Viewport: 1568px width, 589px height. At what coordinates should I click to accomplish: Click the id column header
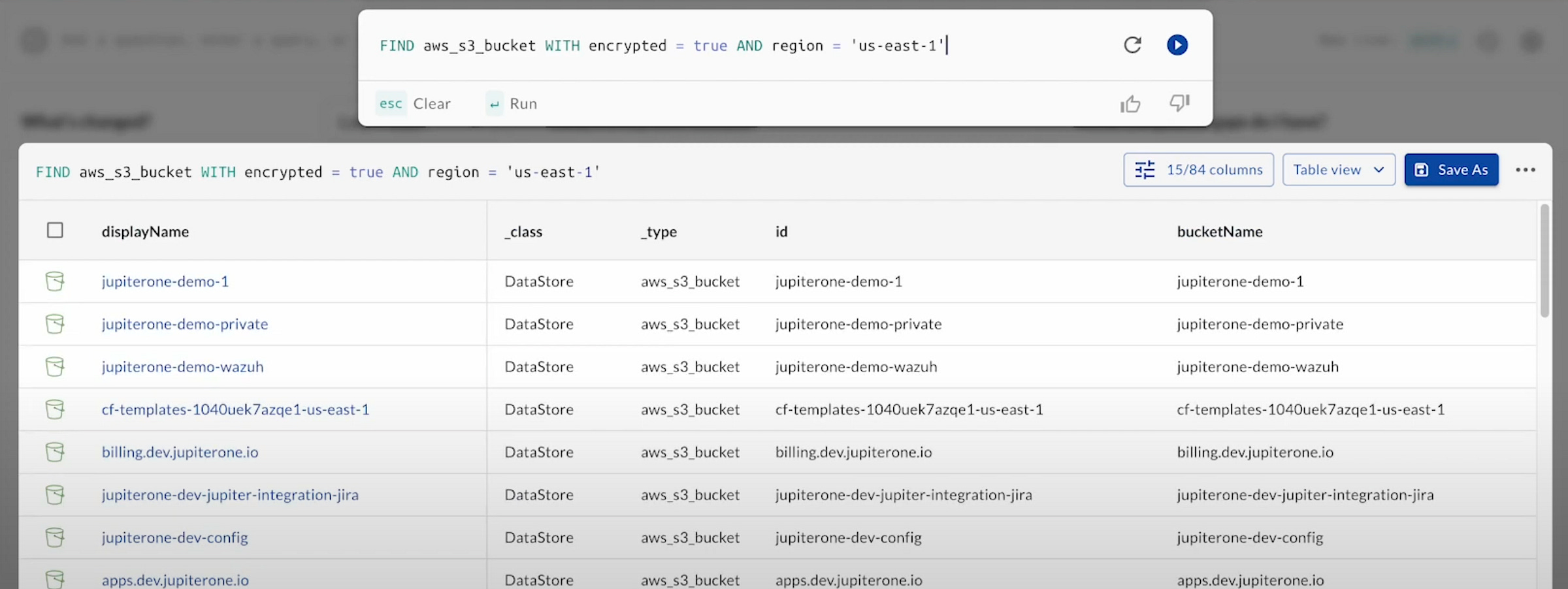click(781, 232)
